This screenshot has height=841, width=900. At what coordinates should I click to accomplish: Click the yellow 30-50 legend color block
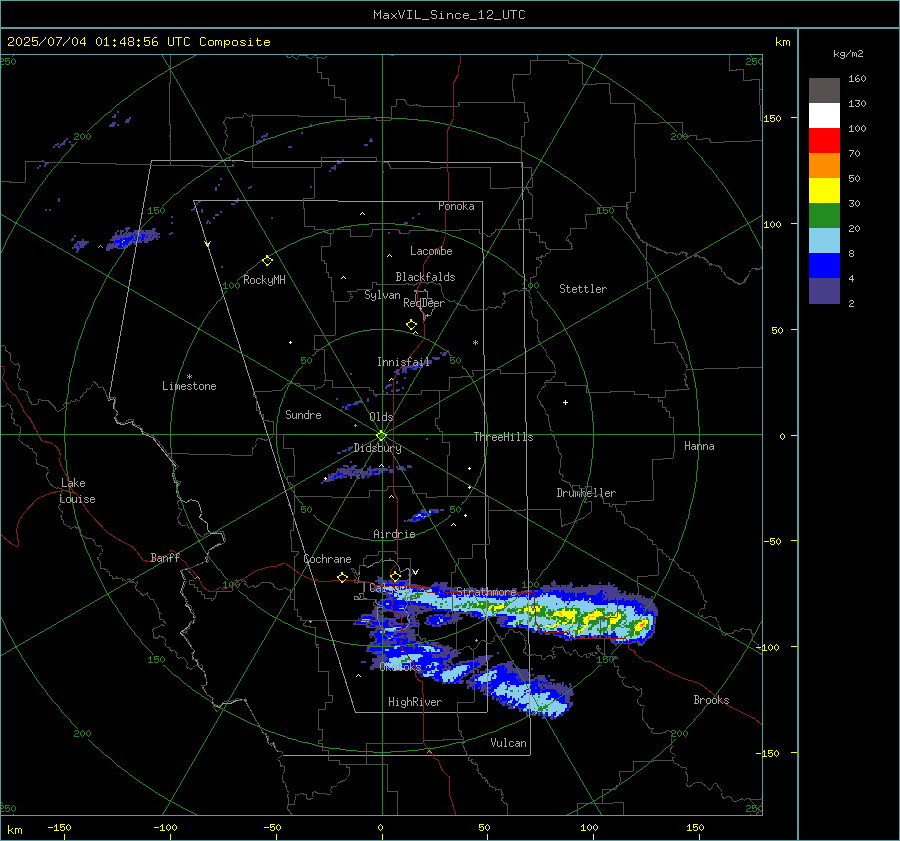pyautogui.click(x=824, y=191)
